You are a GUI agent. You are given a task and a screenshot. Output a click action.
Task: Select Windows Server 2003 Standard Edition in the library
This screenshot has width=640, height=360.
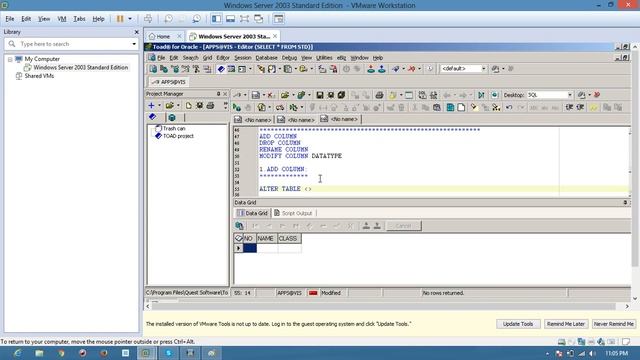tap(80, 67)
